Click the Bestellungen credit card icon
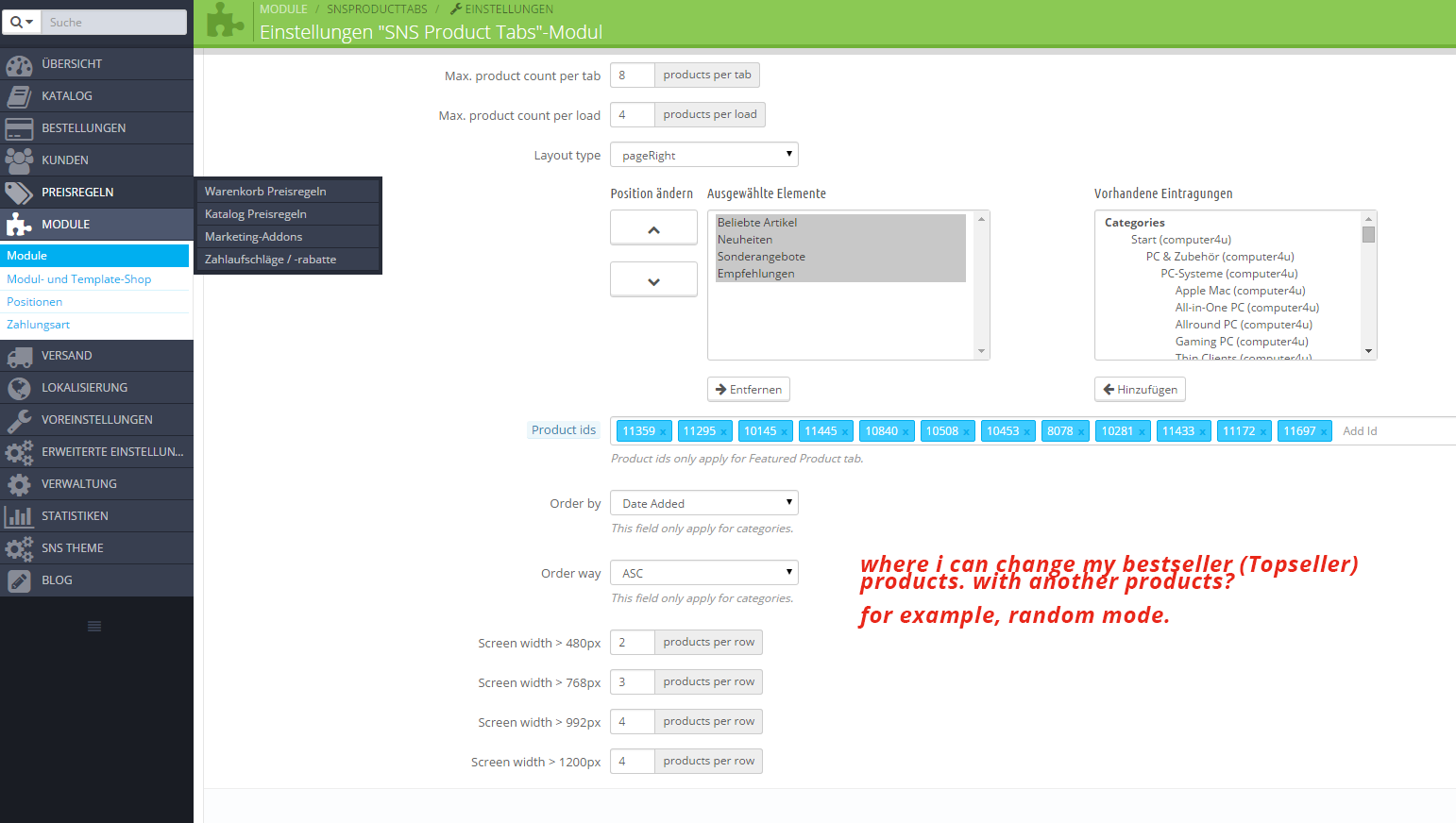This screenshot has width=1456, height=823. tap(19, 128)
